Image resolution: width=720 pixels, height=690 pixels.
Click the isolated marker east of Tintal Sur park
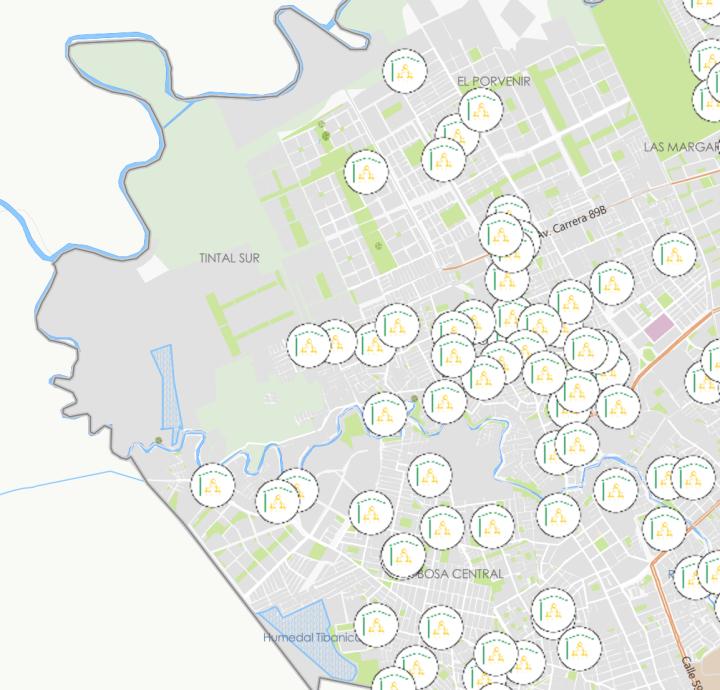(x=366, y=172)
